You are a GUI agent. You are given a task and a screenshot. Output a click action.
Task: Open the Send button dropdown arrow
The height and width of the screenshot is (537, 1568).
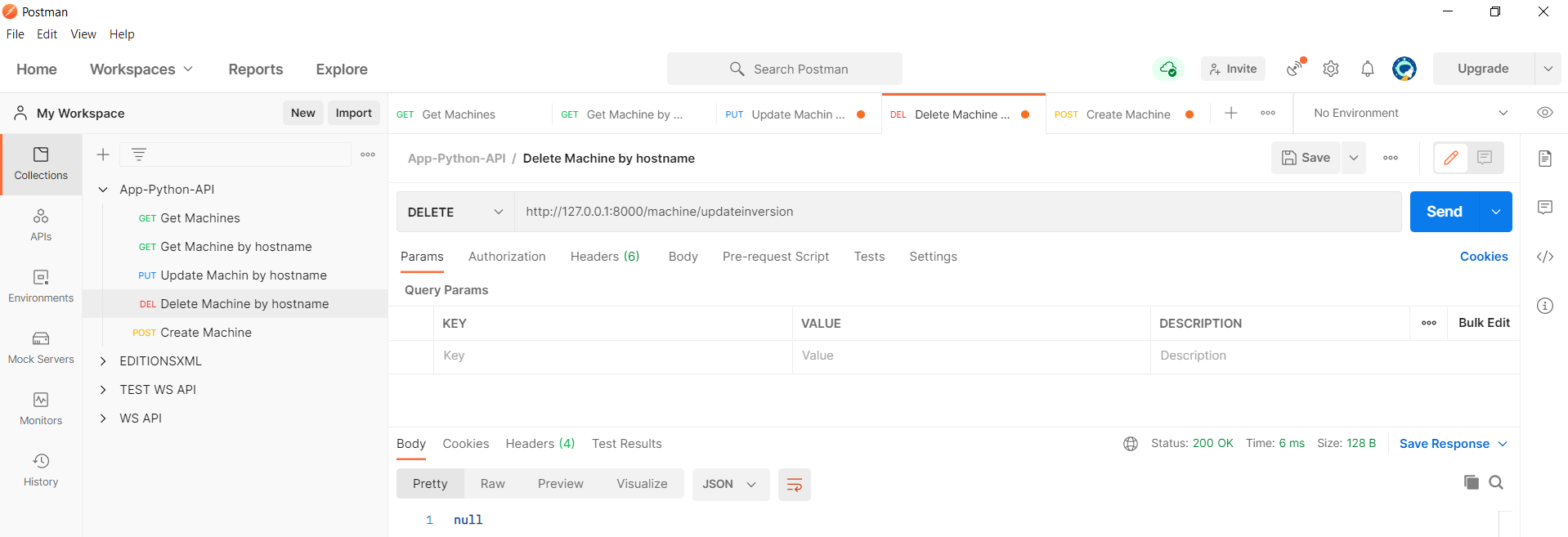pyautogui.click(x=1496, y=212)
